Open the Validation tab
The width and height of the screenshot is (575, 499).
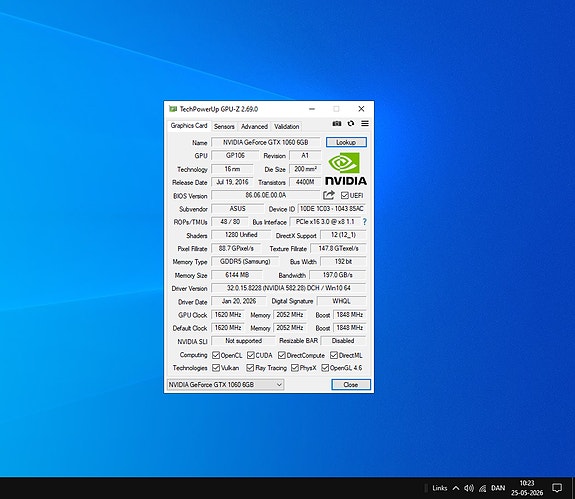(286, 126)
